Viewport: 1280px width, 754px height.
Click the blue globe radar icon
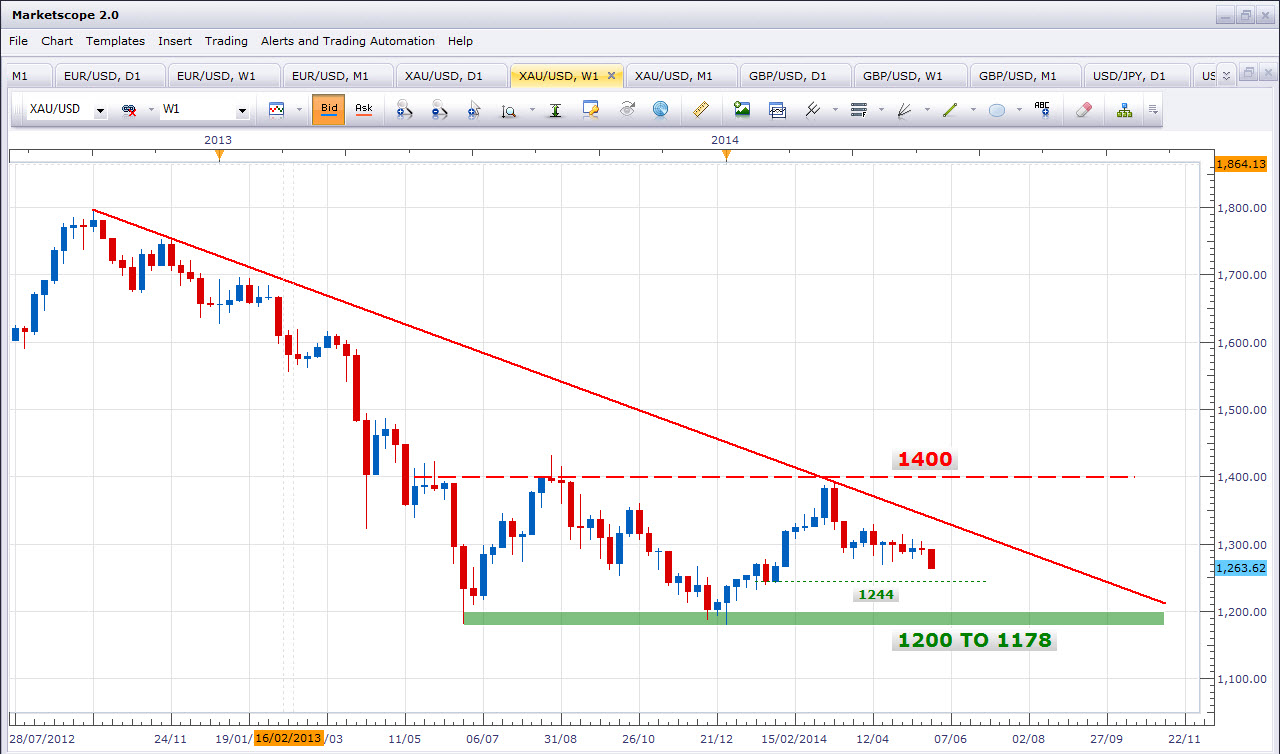[660, 110]
